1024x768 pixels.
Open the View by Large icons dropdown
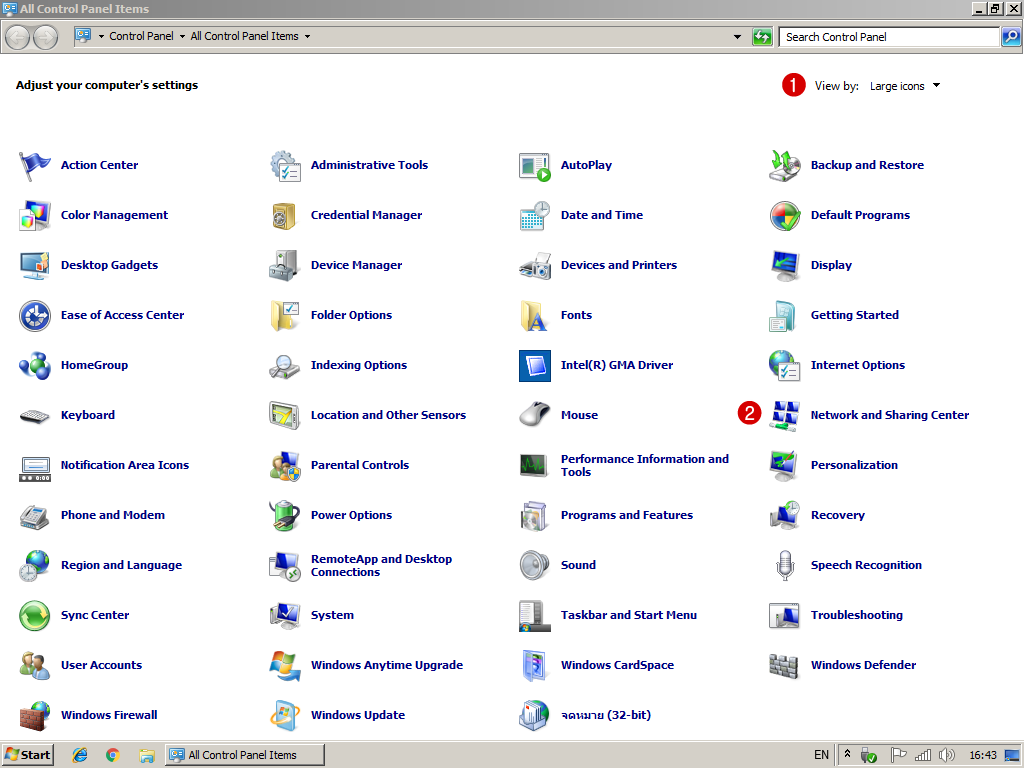coord(904,86)
